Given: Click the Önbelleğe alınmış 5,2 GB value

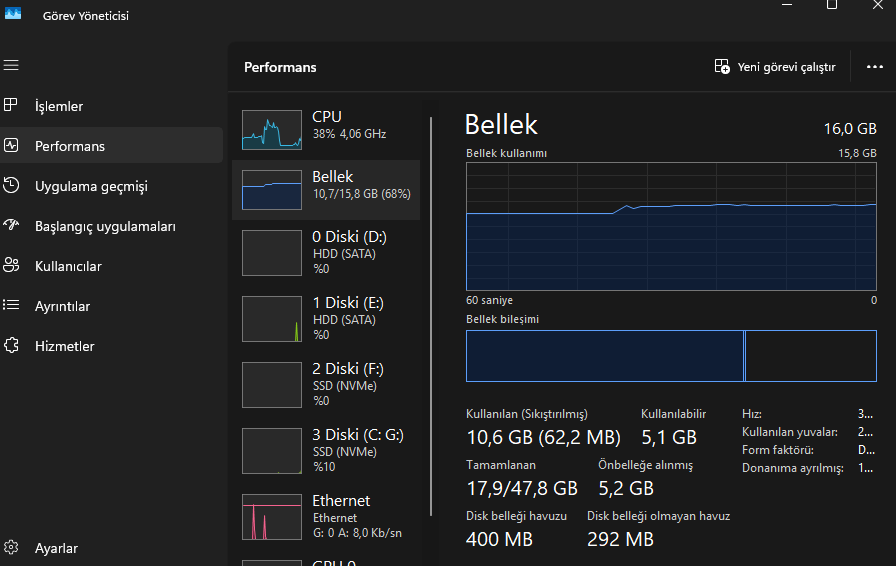Looking at the screenshot, I should click(x=626, y=488).
